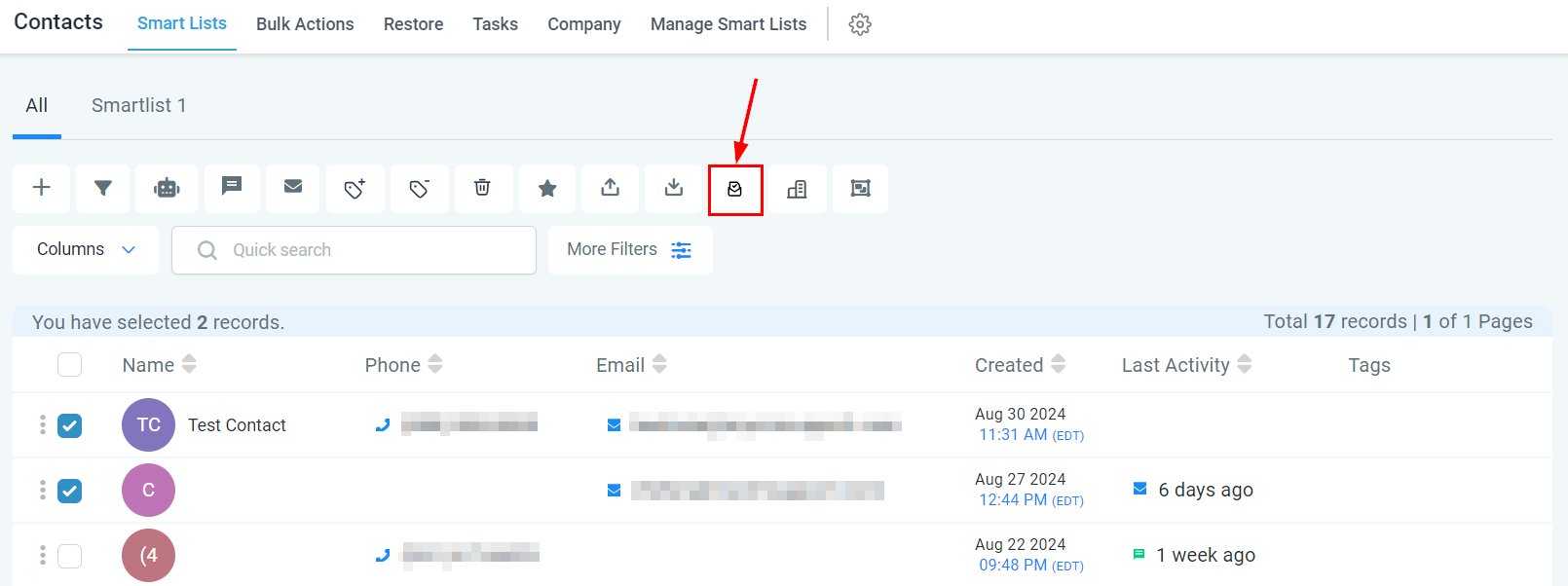Open the Company tab
This screenshot has height=586, width=1568.
[x=584, y=24]
